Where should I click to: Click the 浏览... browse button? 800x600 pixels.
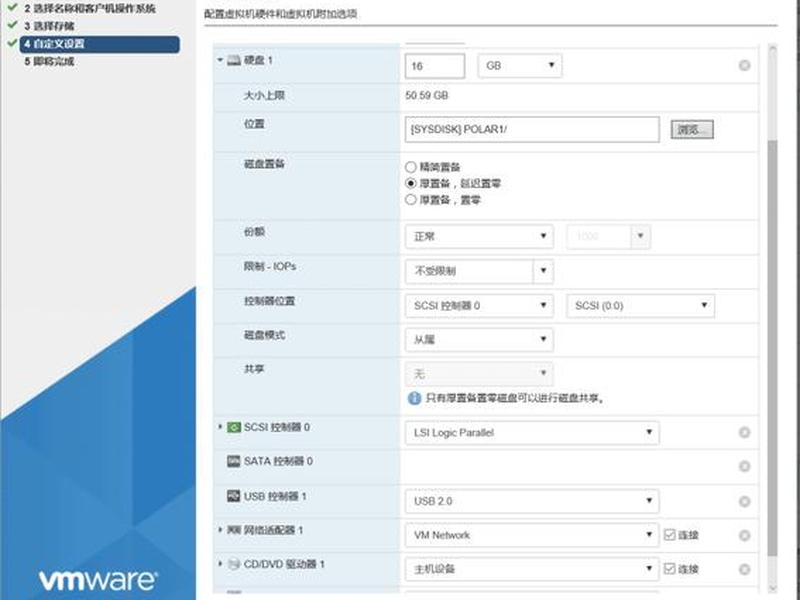pos(692,130)
